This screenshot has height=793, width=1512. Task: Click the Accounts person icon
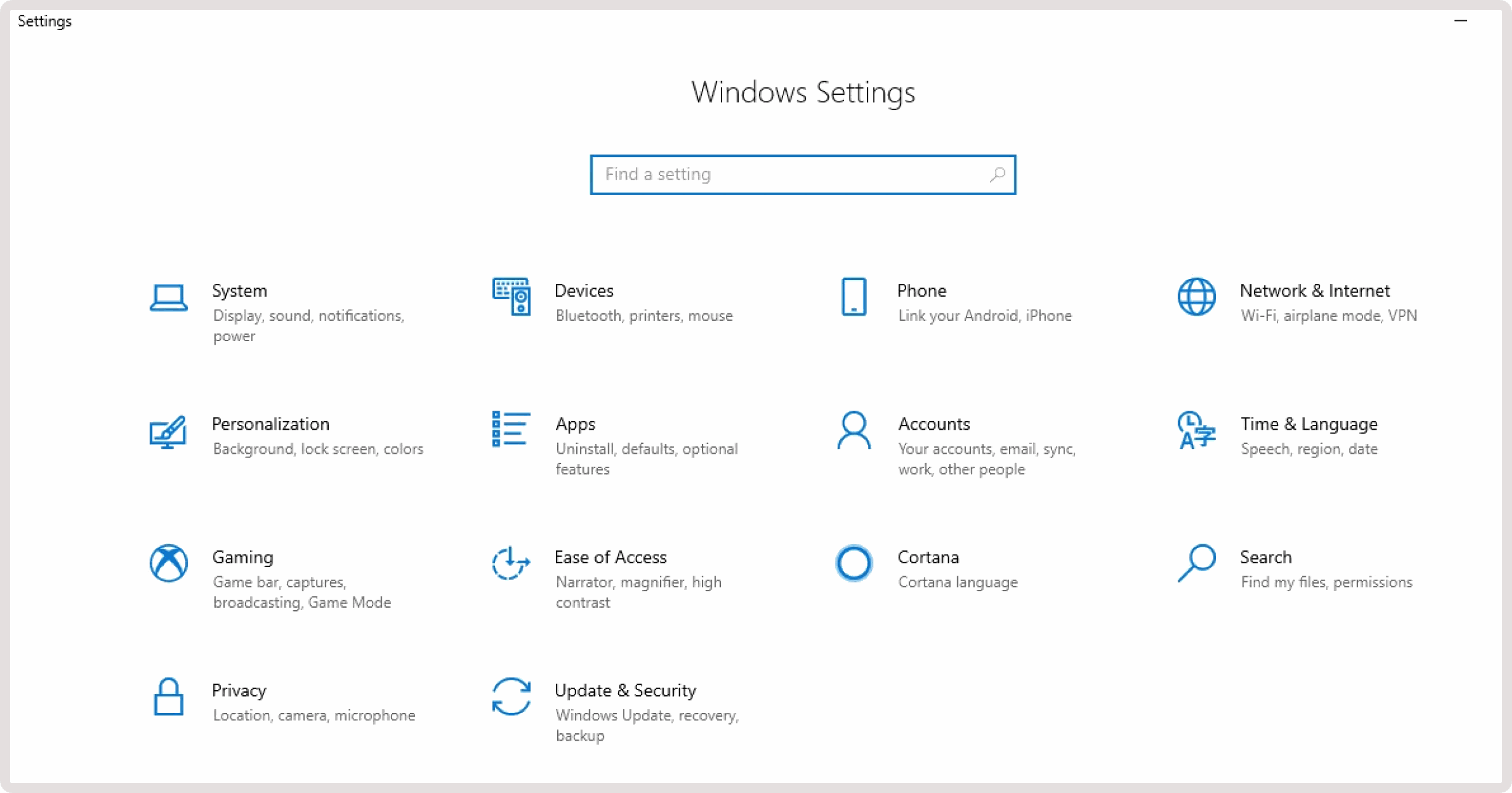click(x=854, y=430)
